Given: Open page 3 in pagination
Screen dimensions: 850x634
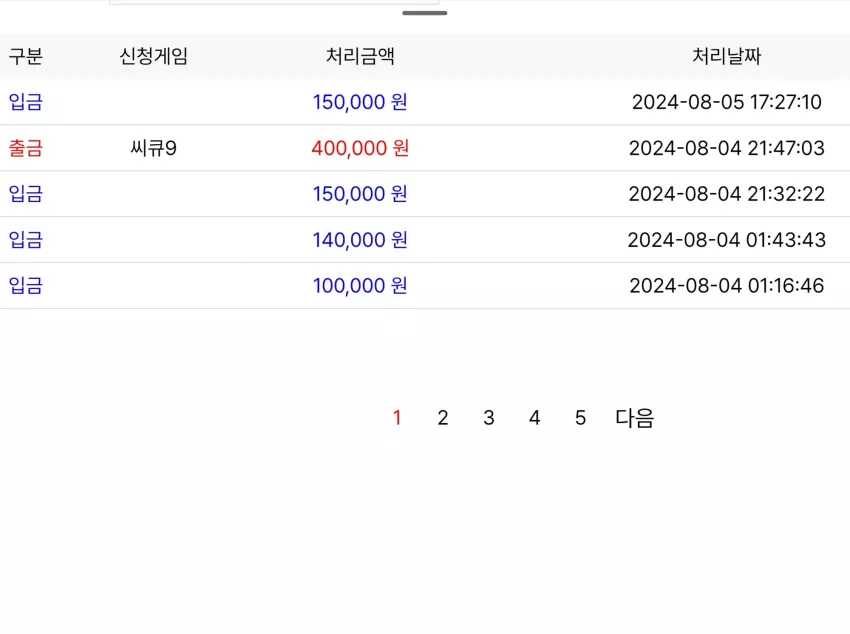Looking at the screenshot, I should coord(489,418).
